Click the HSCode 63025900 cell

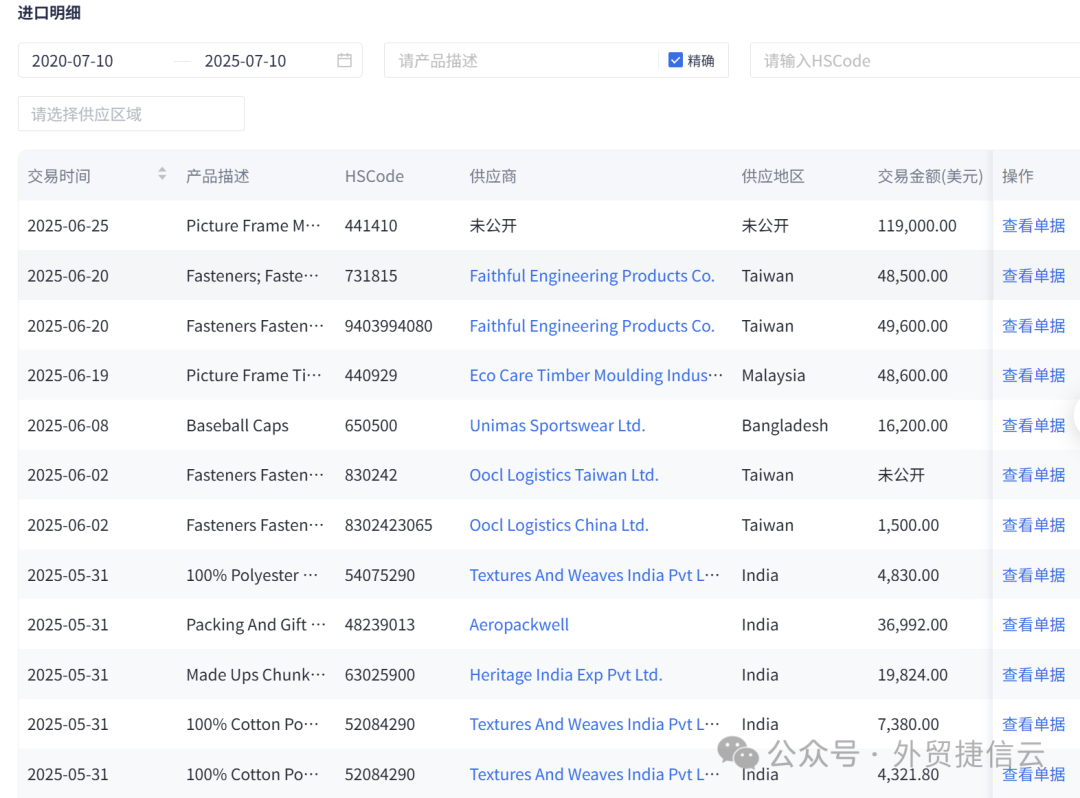pyautogui.click(x=380, y=675)
